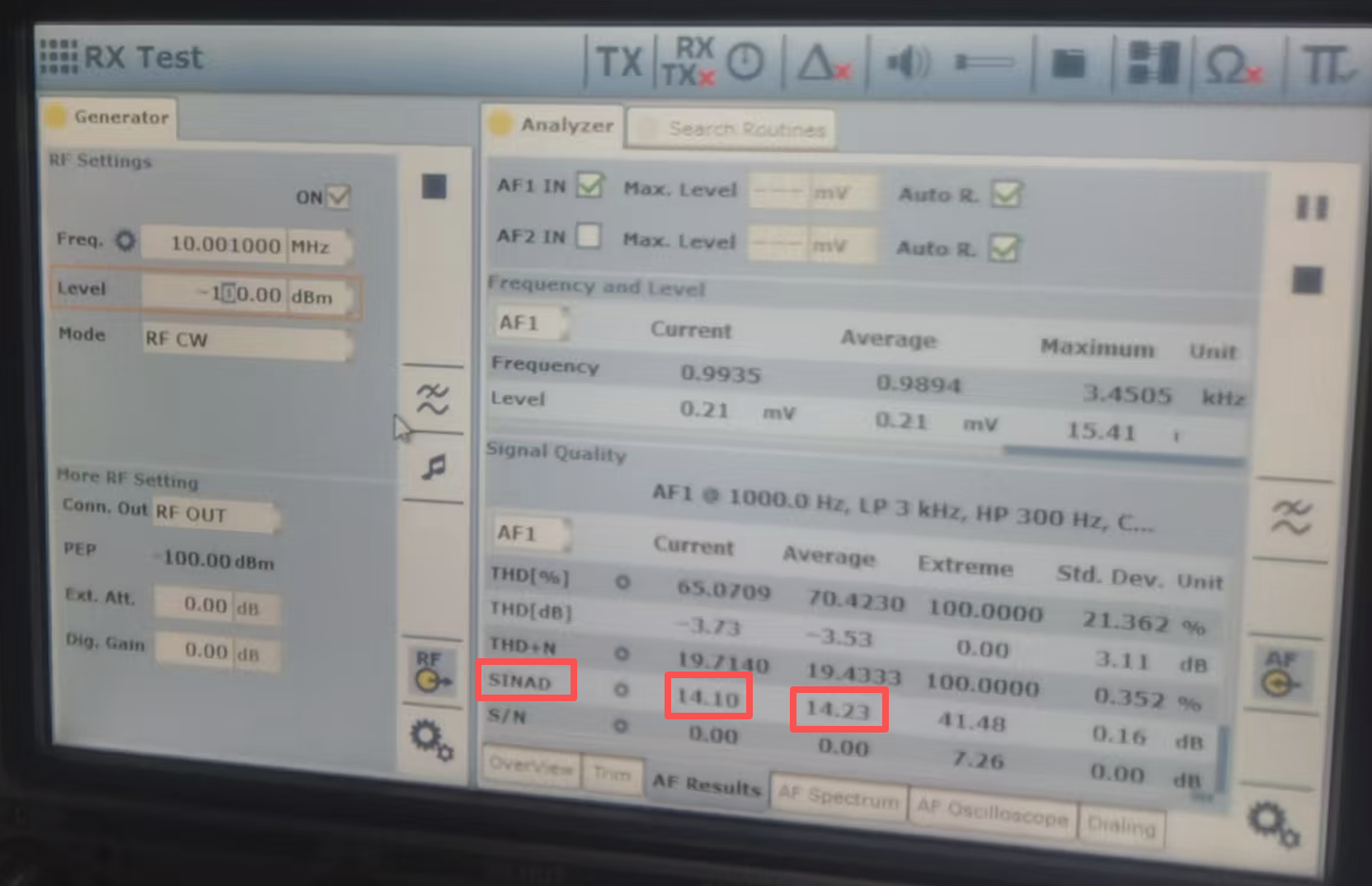This screenshot has width=1372, height=886.
Task: Stop the analyzer with square icon
Action: point(1307,280)
